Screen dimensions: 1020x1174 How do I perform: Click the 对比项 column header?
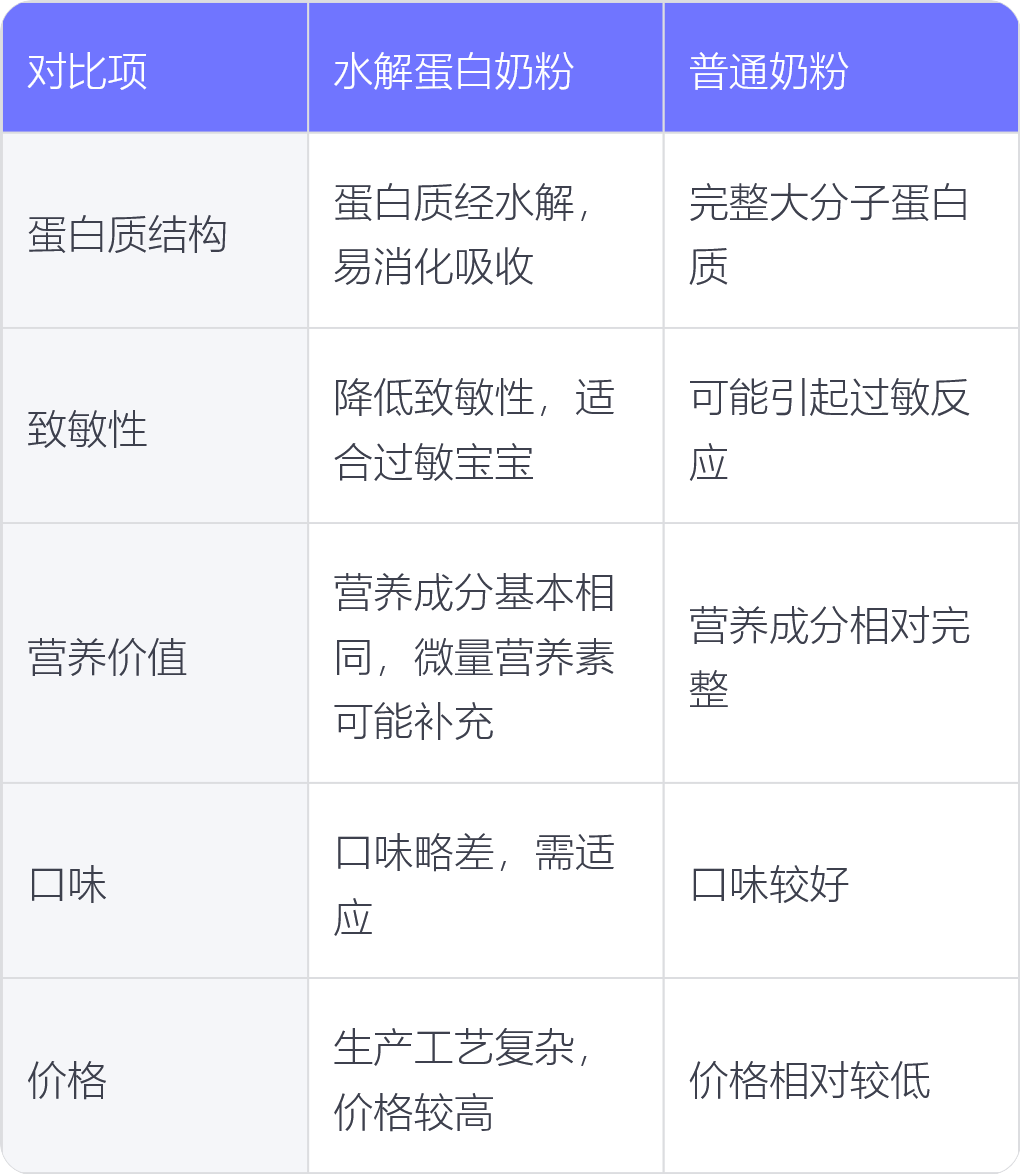click(x=88, y=72)
